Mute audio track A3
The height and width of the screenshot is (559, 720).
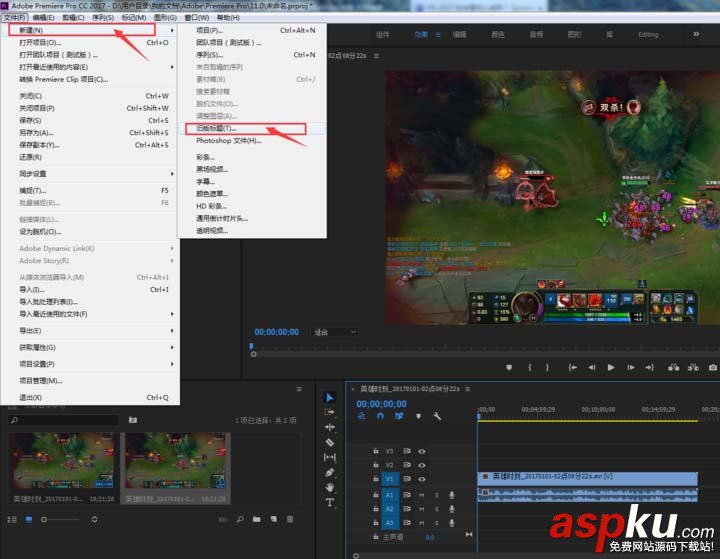pos(422,523)
